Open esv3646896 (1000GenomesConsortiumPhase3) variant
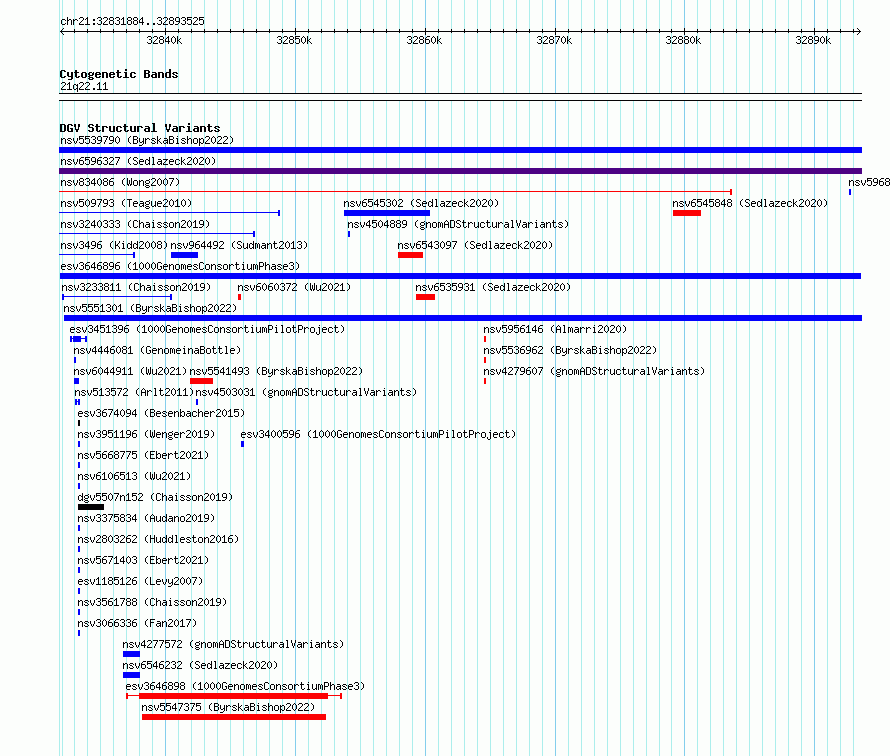The width and height of the screenshot is (890, 756). pyautogui.click(x=180, y=266)
